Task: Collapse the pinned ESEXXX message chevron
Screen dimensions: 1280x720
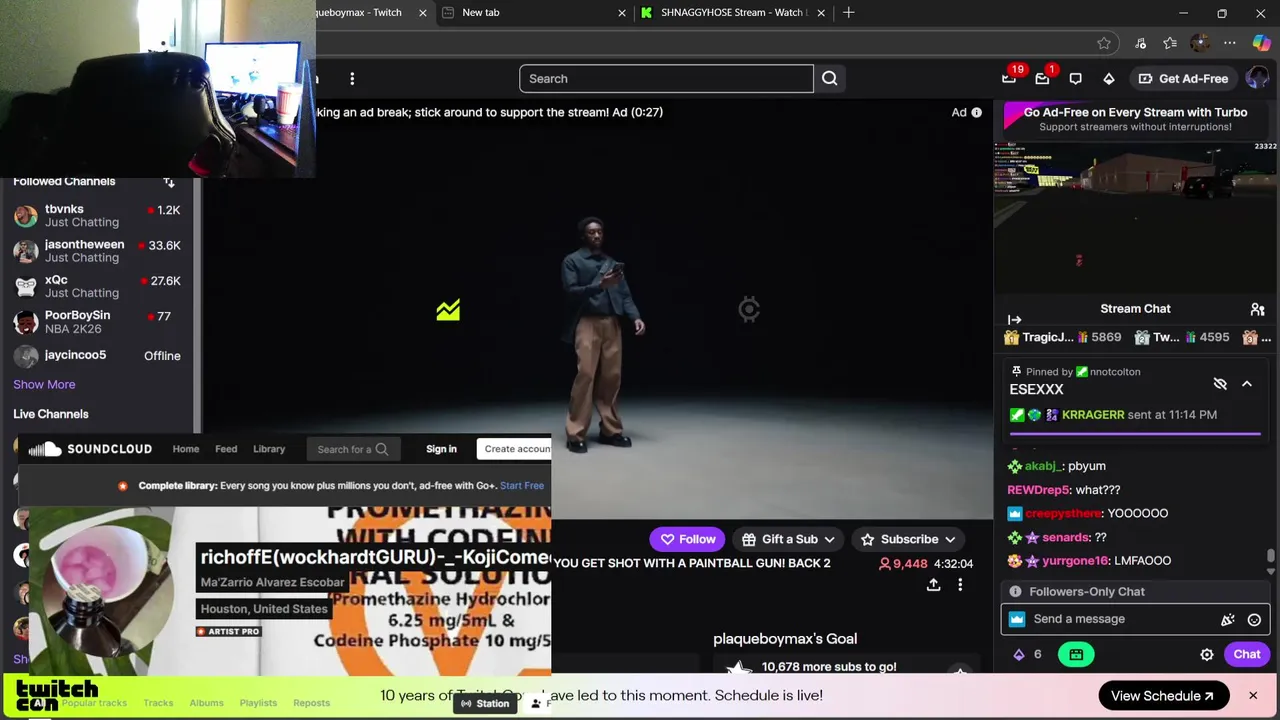Action: click(1247, 384)
